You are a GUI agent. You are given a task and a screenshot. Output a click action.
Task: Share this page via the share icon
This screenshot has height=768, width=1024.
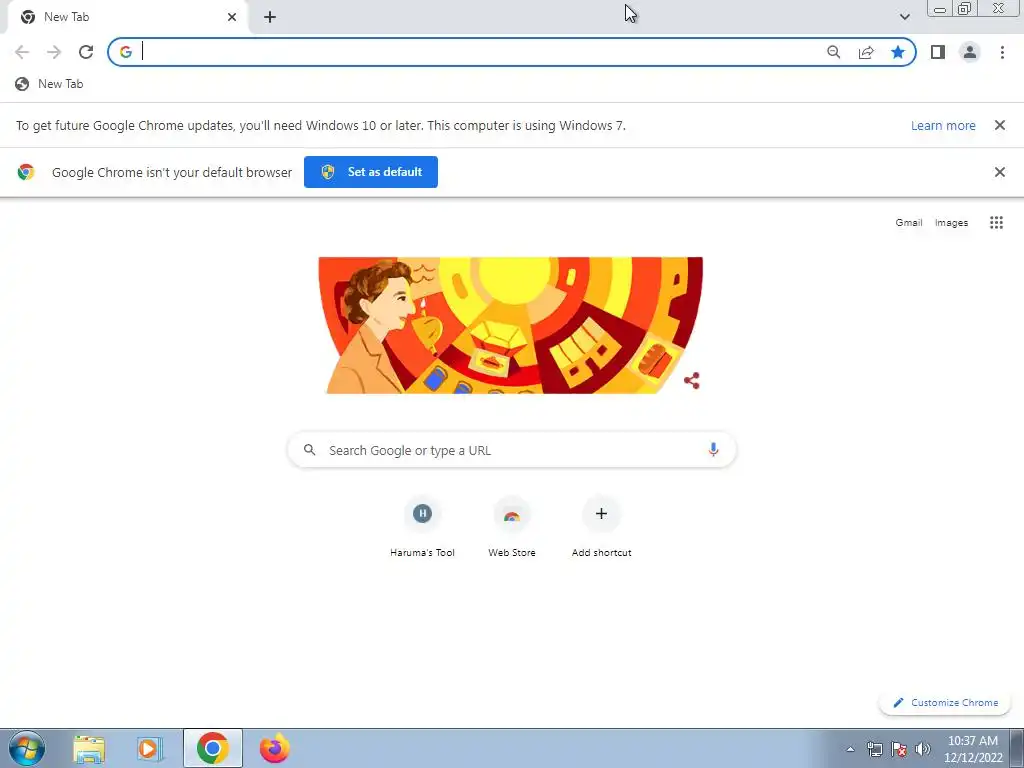(866, 52)
